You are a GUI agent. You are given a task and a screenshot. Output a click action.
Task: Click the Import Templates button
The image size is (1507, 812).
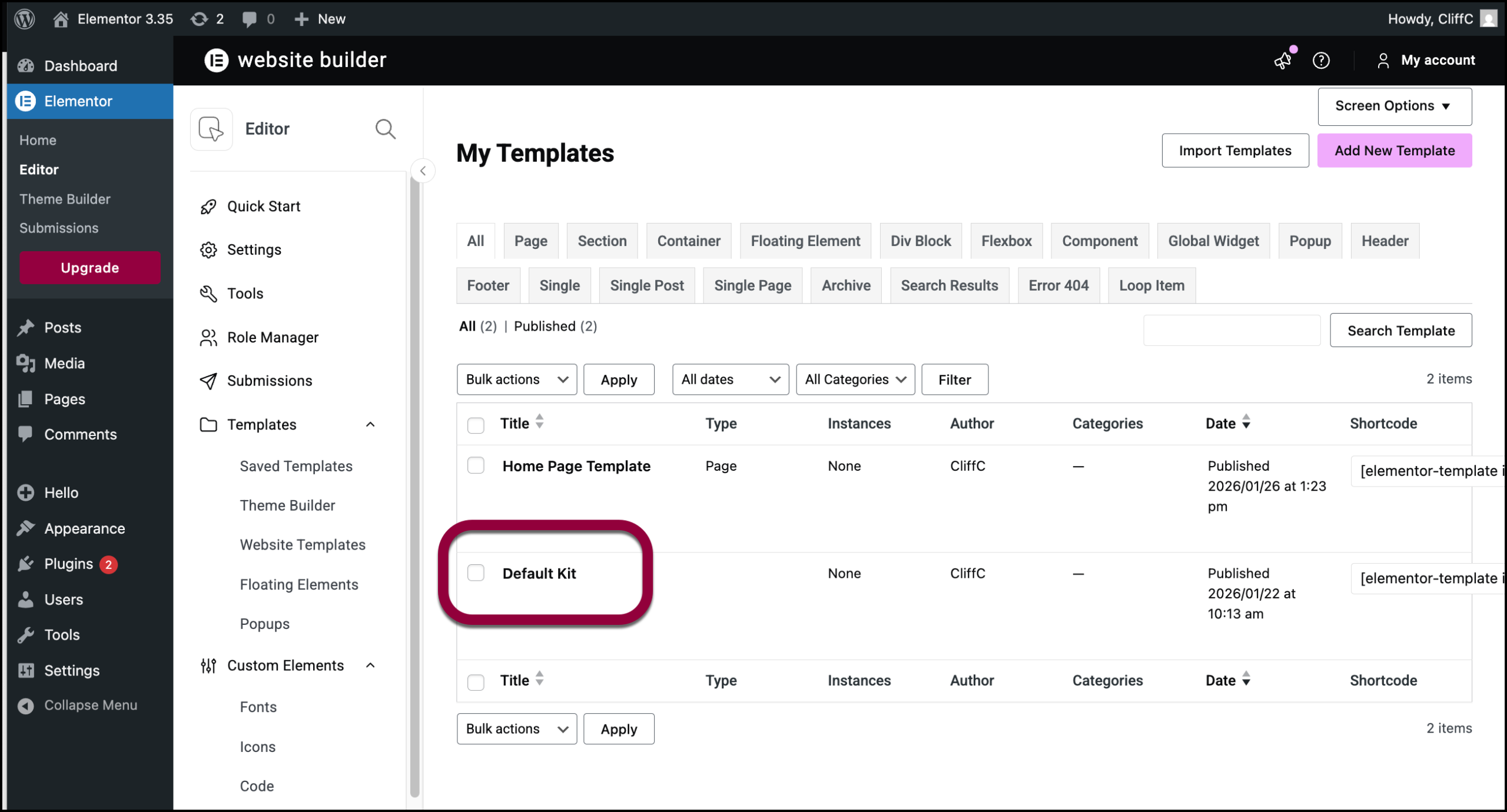click(x=1234, y=151)
